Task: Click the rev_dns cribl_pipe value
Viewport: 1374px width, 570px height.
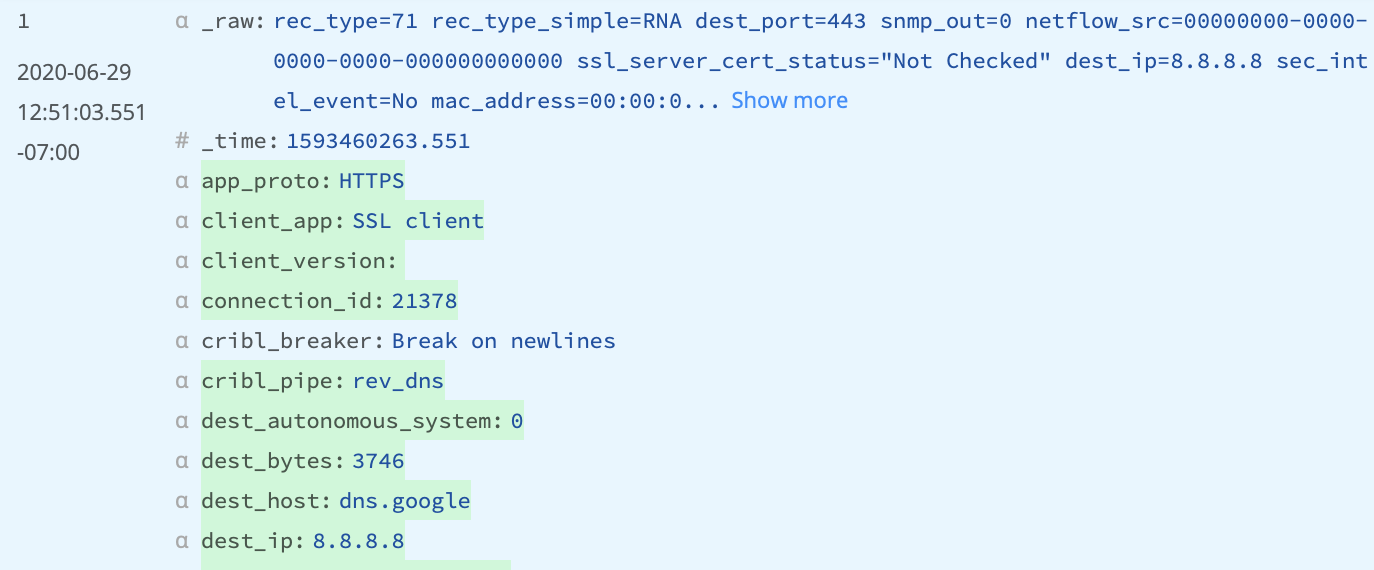Action: [x=398, y=381]
